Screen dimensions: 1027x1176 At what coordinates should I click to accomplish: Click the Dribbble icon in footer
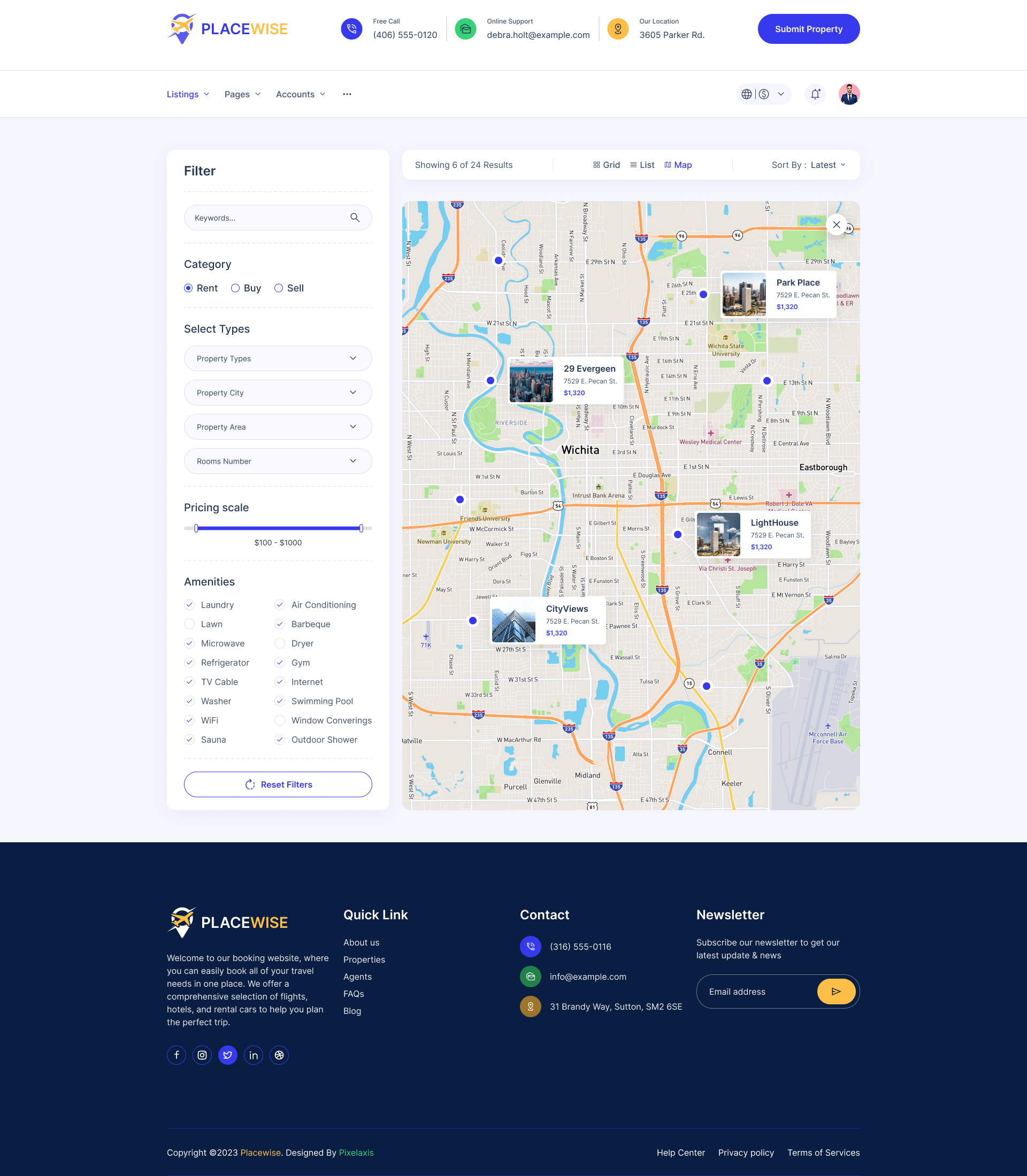click(x=279, y=1055)
